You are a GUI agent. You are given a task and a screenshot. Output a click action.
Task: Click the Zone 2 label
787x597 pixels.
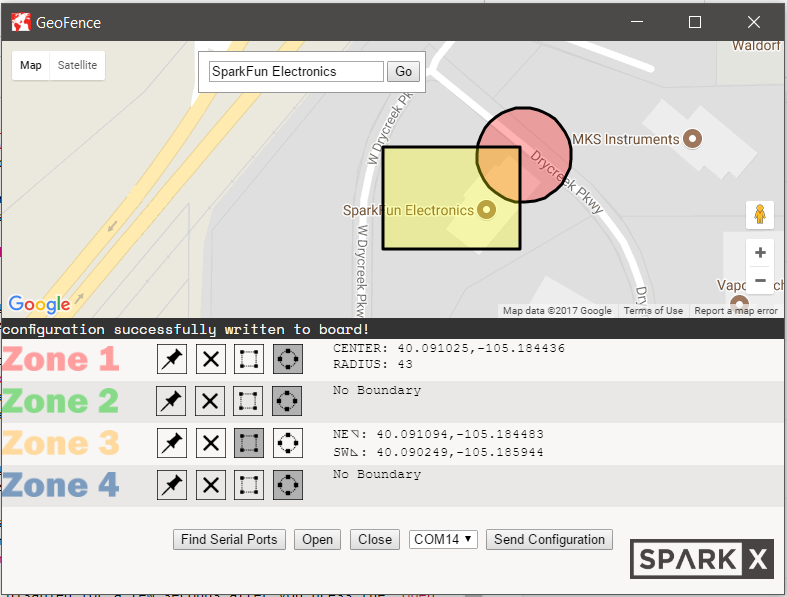tap(61, 401)
